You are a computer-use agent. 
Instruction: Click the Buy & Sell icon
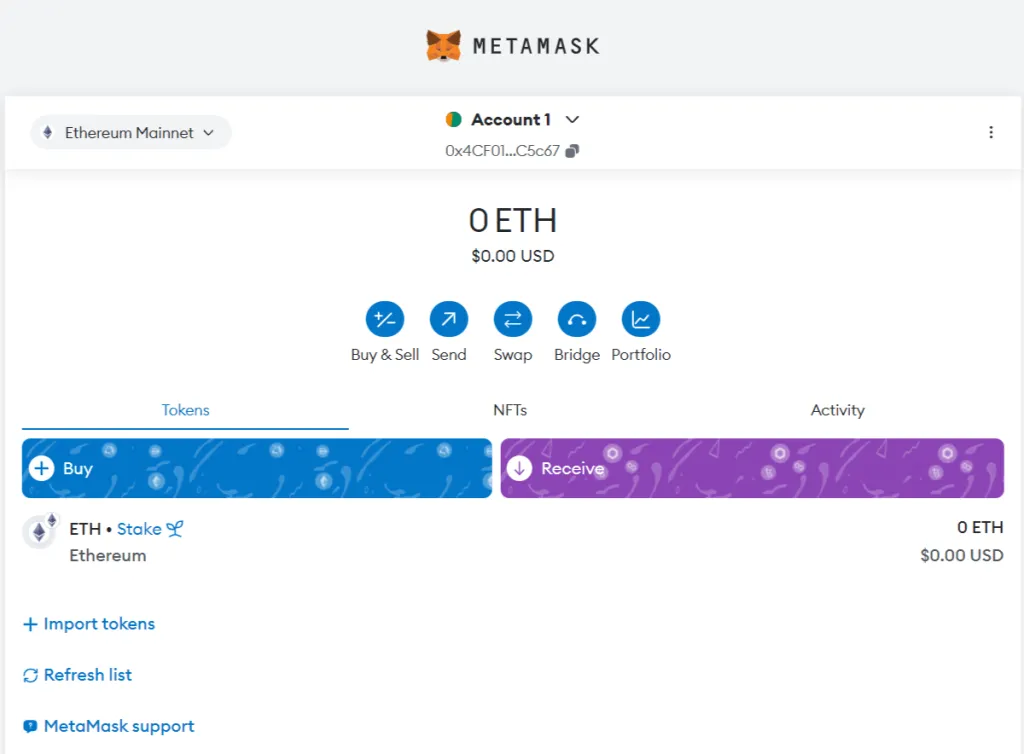[x=385, y=320]
